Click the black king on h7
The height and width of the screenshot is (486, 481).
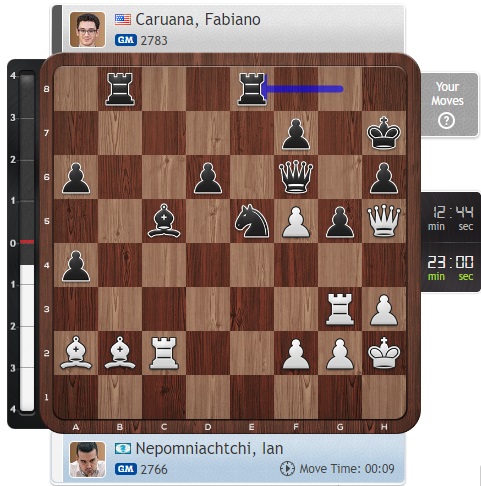point(384,133)
